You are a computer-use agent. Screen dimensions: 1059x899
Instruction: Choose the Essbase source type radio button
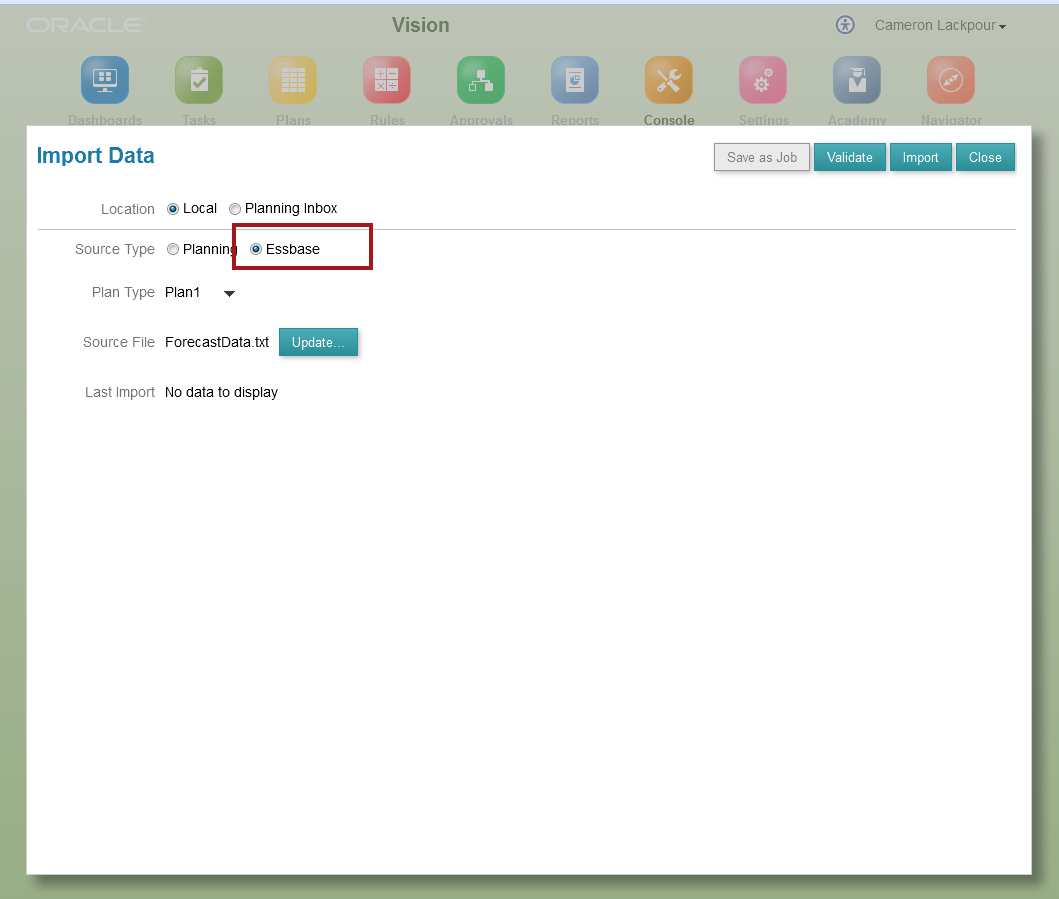click(256, 249)
